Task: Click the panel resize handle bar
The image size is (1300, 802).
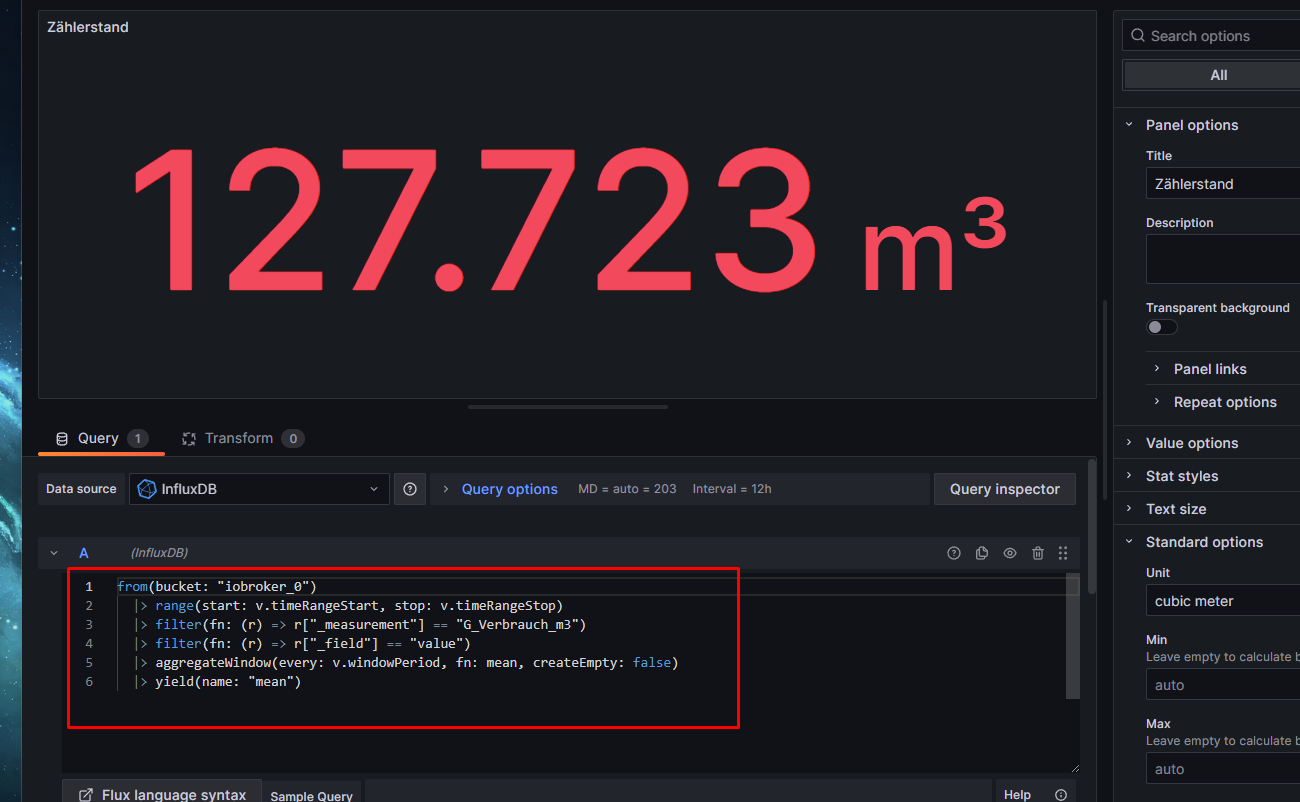Action: 568,407
